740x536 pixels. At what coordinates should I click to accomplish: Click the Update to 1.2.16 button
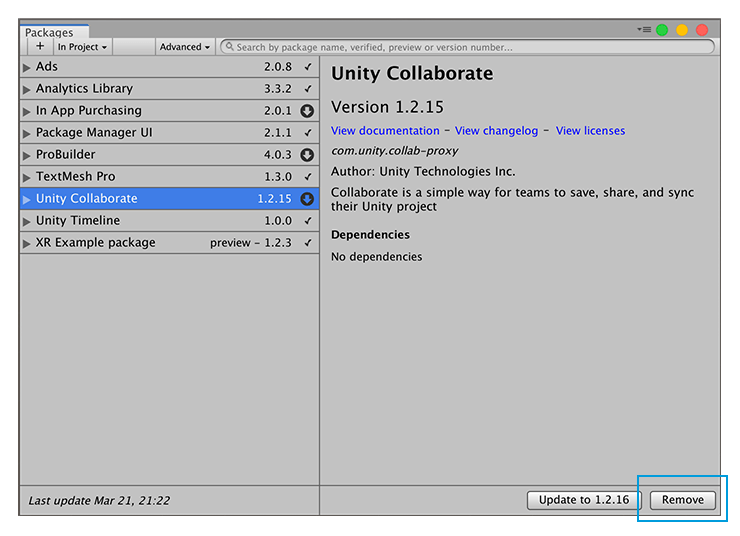tap(584, 500)
